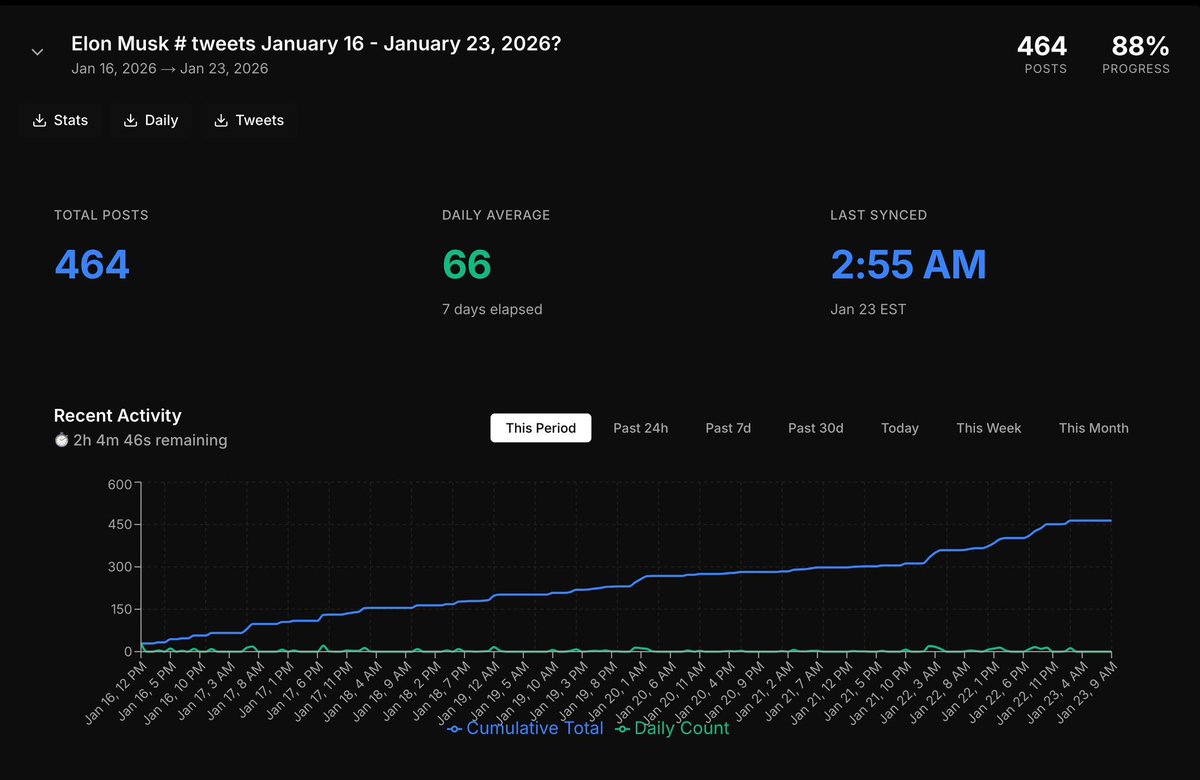Click the 150 y-axis label
Screen dimensions: 1200x780
coord(120,609)
